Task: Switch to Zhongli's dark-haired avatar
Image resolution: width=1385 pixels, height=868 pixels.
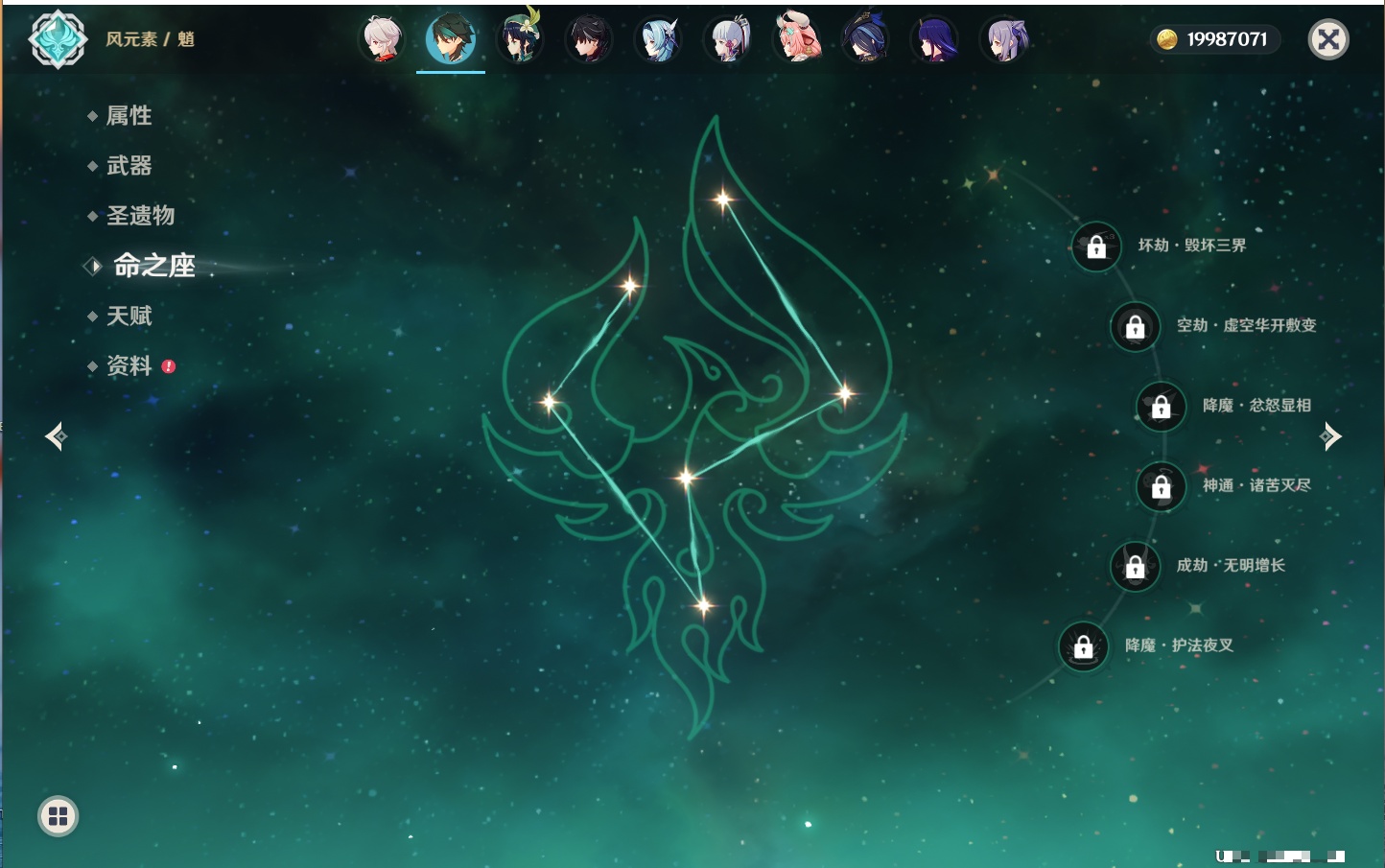Action: [588, 39]
